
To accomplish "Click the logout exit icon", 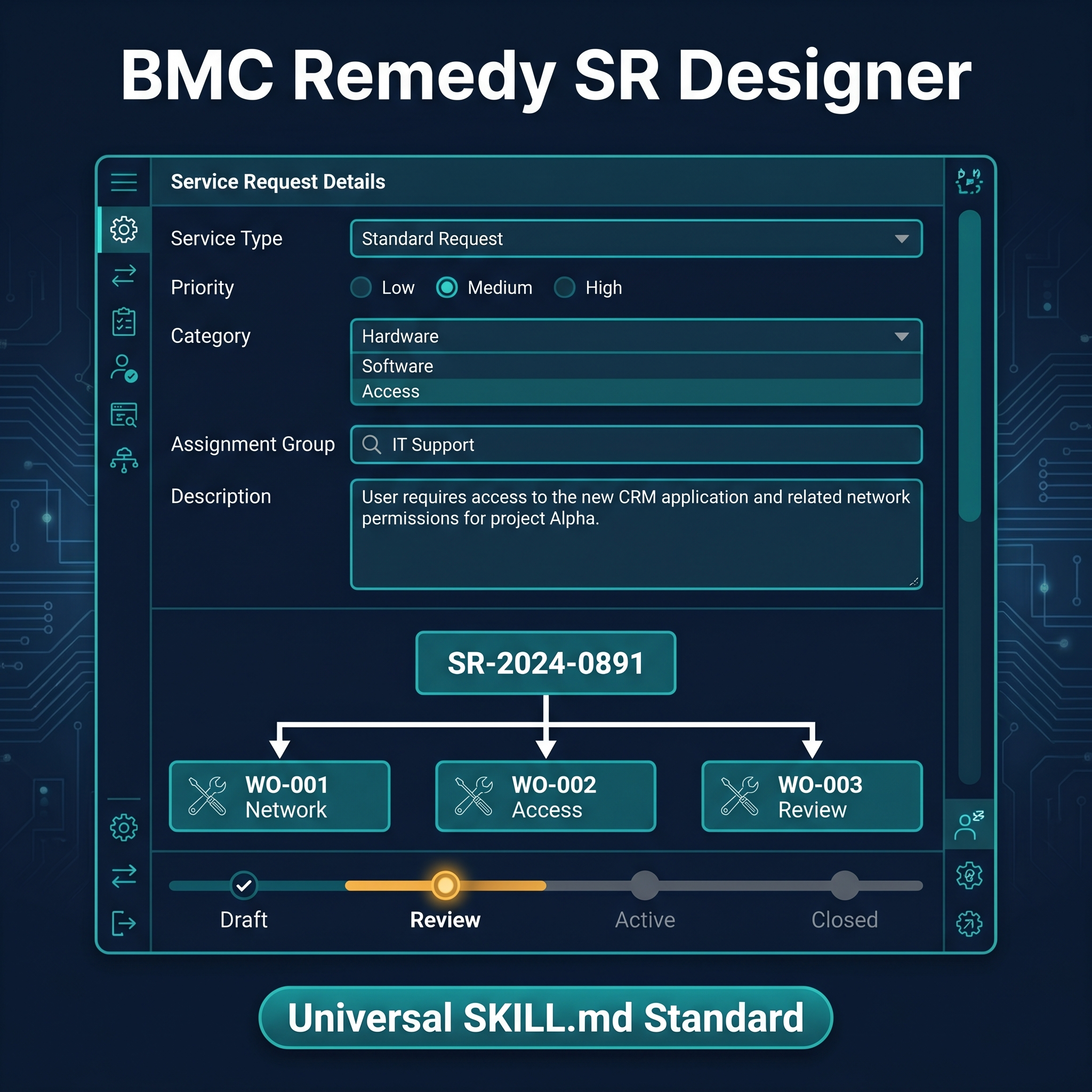I will [x=124, y=924].
